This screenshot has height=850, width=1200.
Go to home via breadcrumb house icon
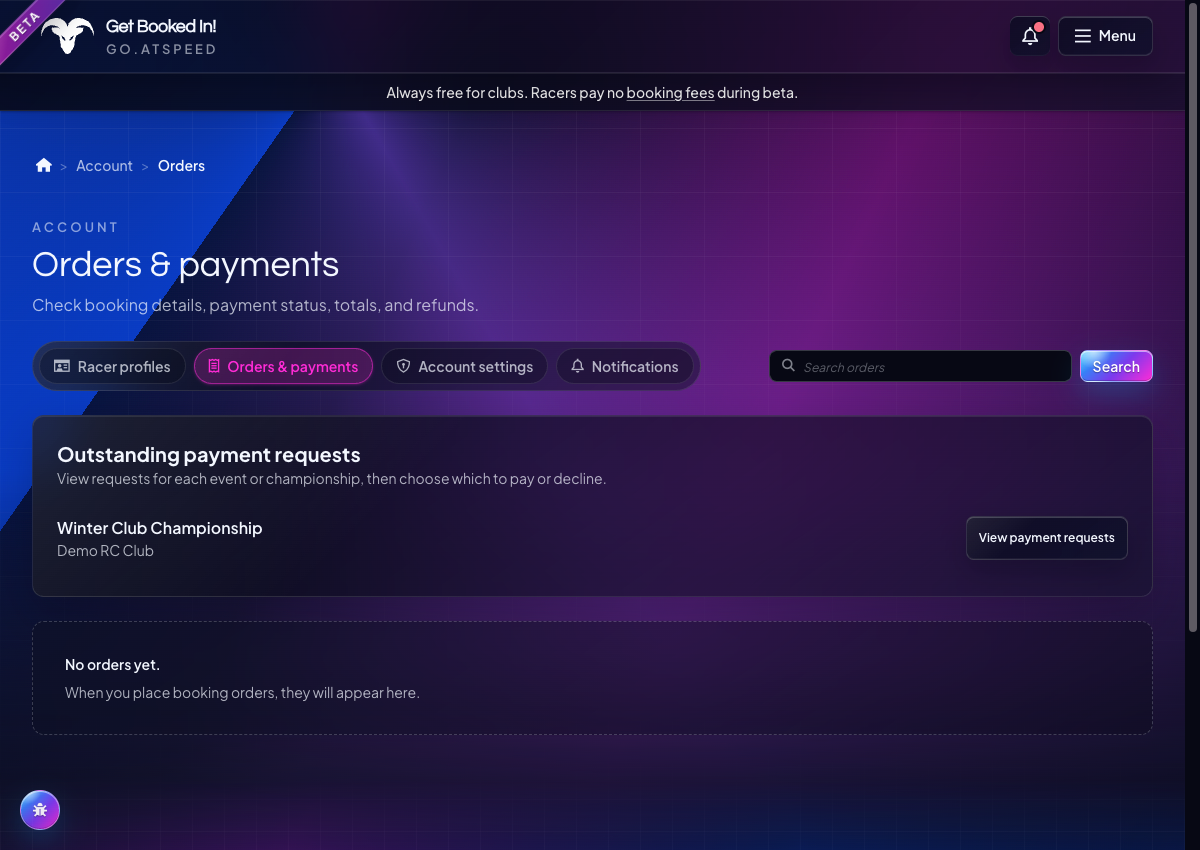[x=44, y=165]
